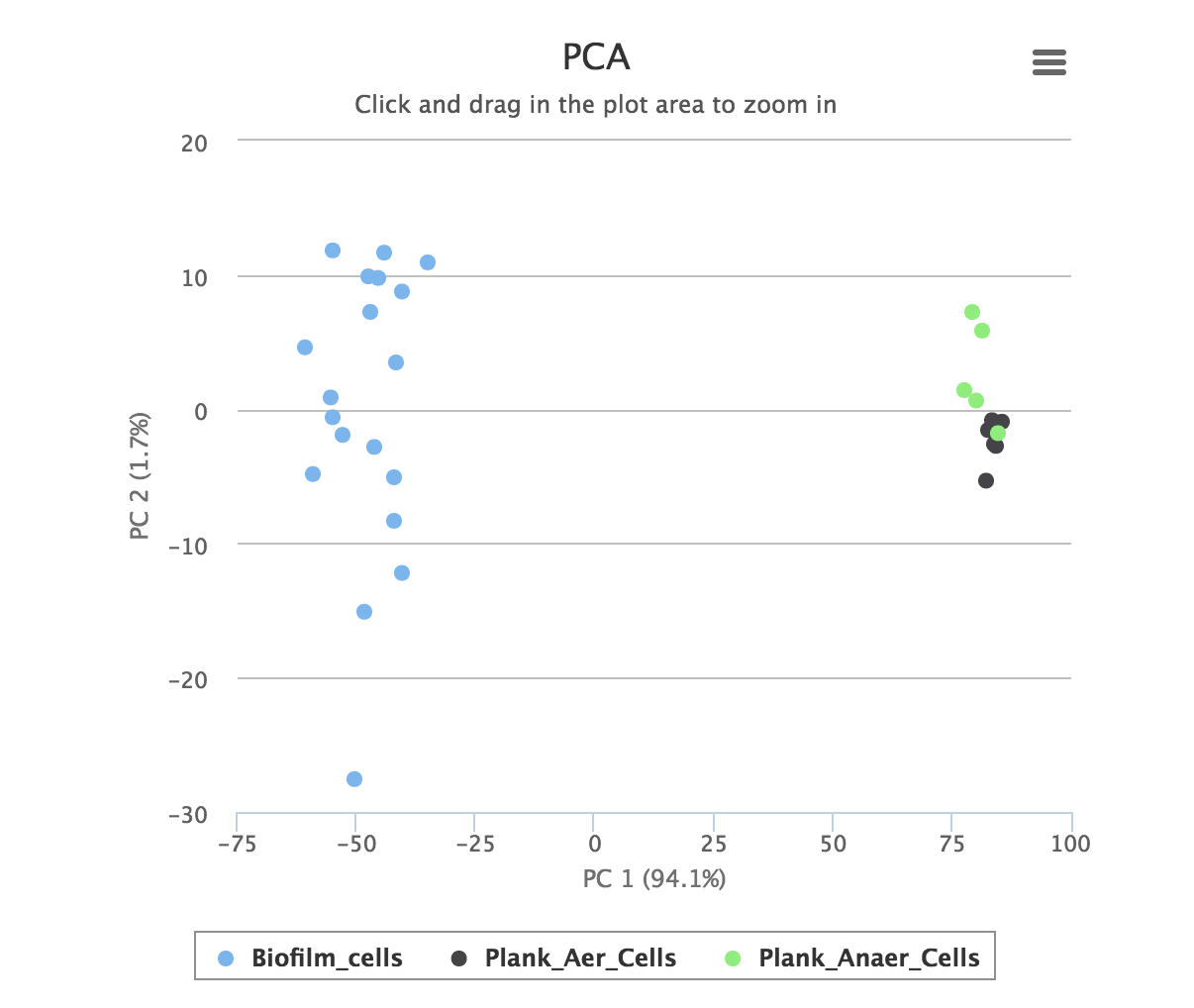The height and width of the screenshot is (1008, 1194).
Task: Select the leftmost green Plank_Anaer point
Action: click(x=964, y=390)
